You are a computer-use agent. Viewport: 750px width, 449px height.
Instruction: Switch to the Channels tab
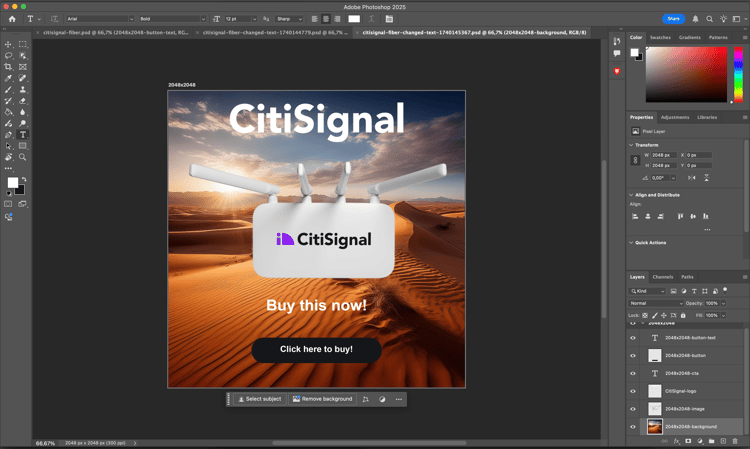pos(662,277)
